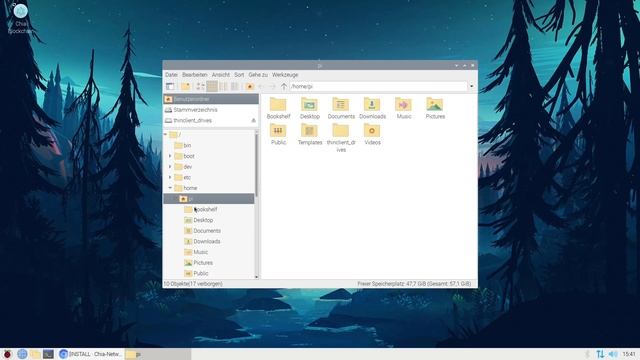Click the /home/pi path field
The image size is (640, 360).
click(x=378, y=86)
